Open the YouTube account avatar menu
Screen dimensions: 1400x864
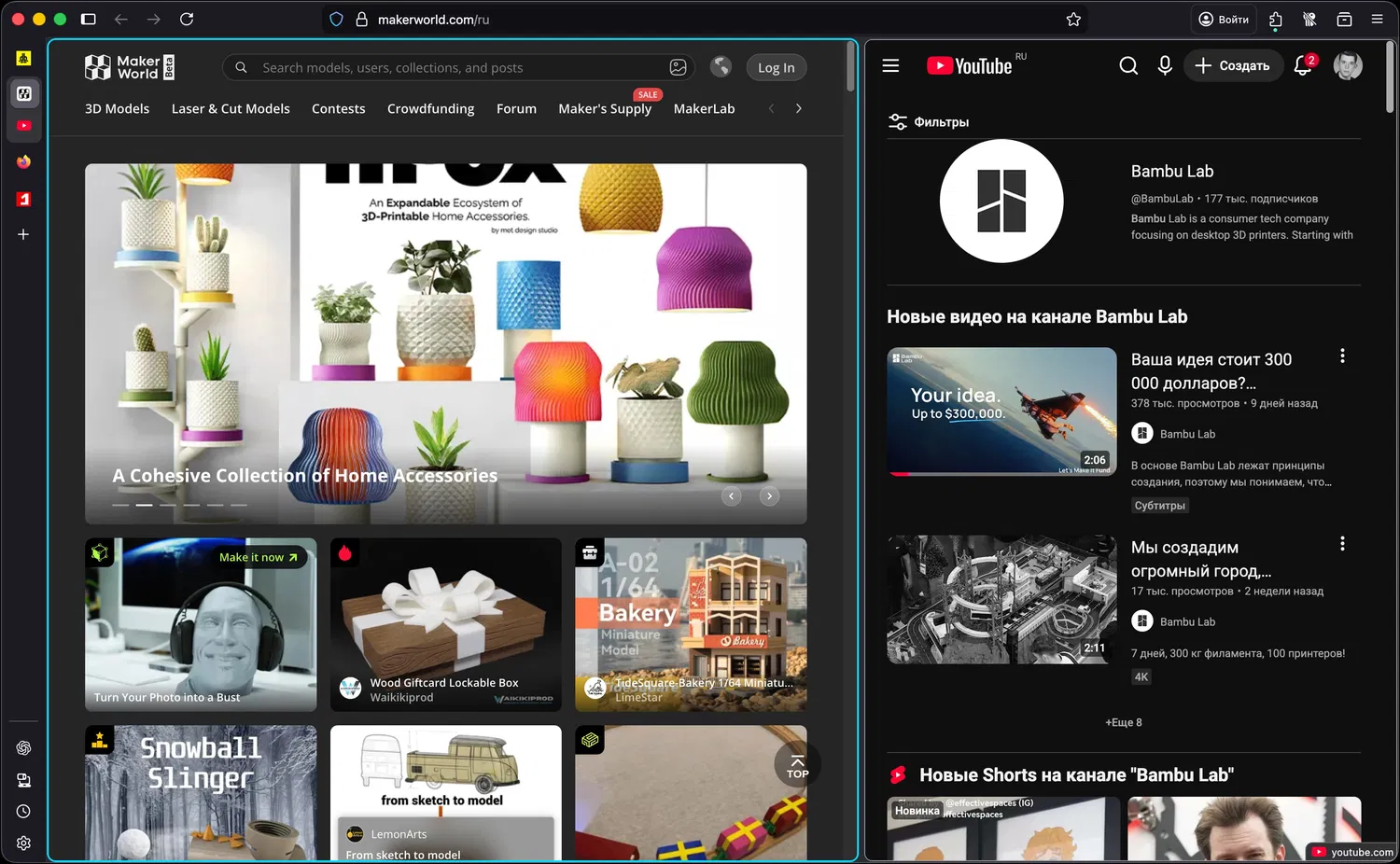click(1348, 65)
